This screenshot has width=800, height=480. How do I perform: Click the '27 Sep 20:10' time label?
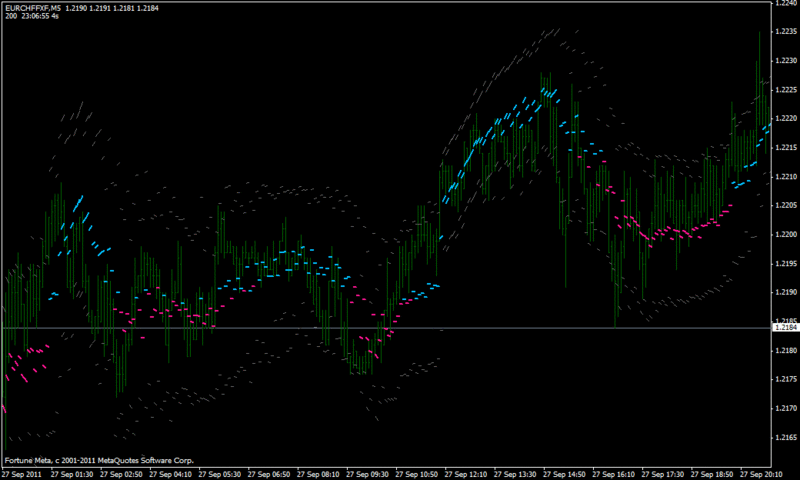coord(761,474)
